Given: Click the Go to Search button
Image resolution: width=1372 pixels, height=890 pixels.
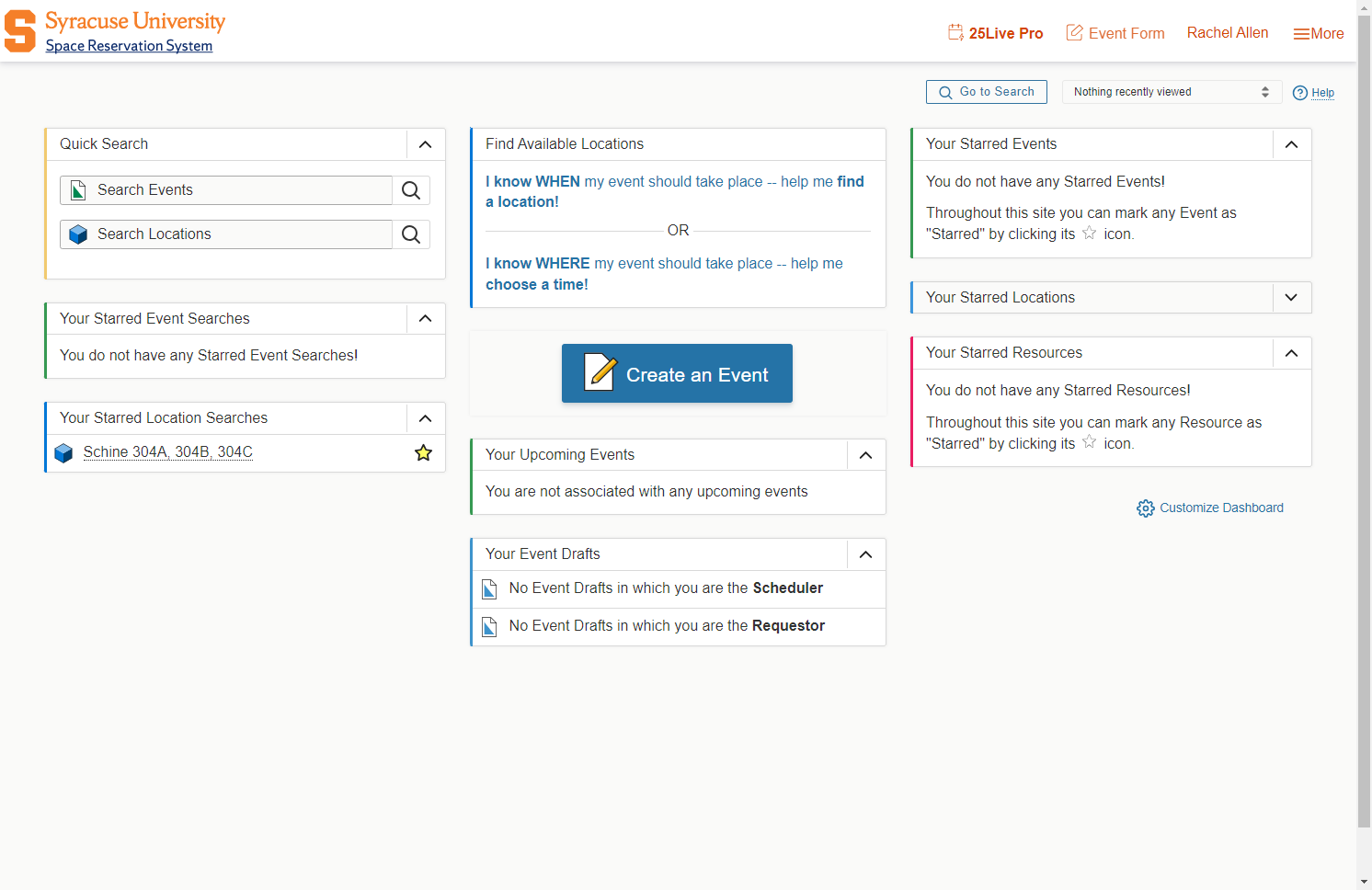Looking at the screenshot, I should 987,92.
